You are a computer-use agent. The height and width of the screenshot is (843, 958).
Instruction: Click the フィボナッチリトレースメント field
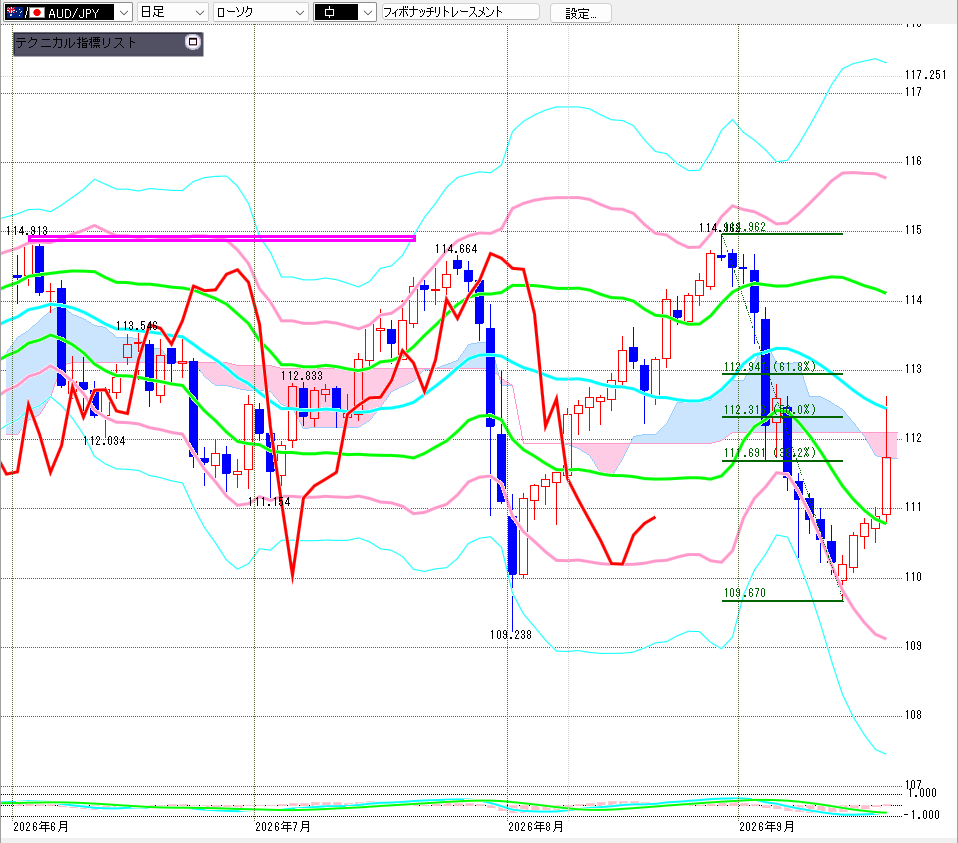461,12
